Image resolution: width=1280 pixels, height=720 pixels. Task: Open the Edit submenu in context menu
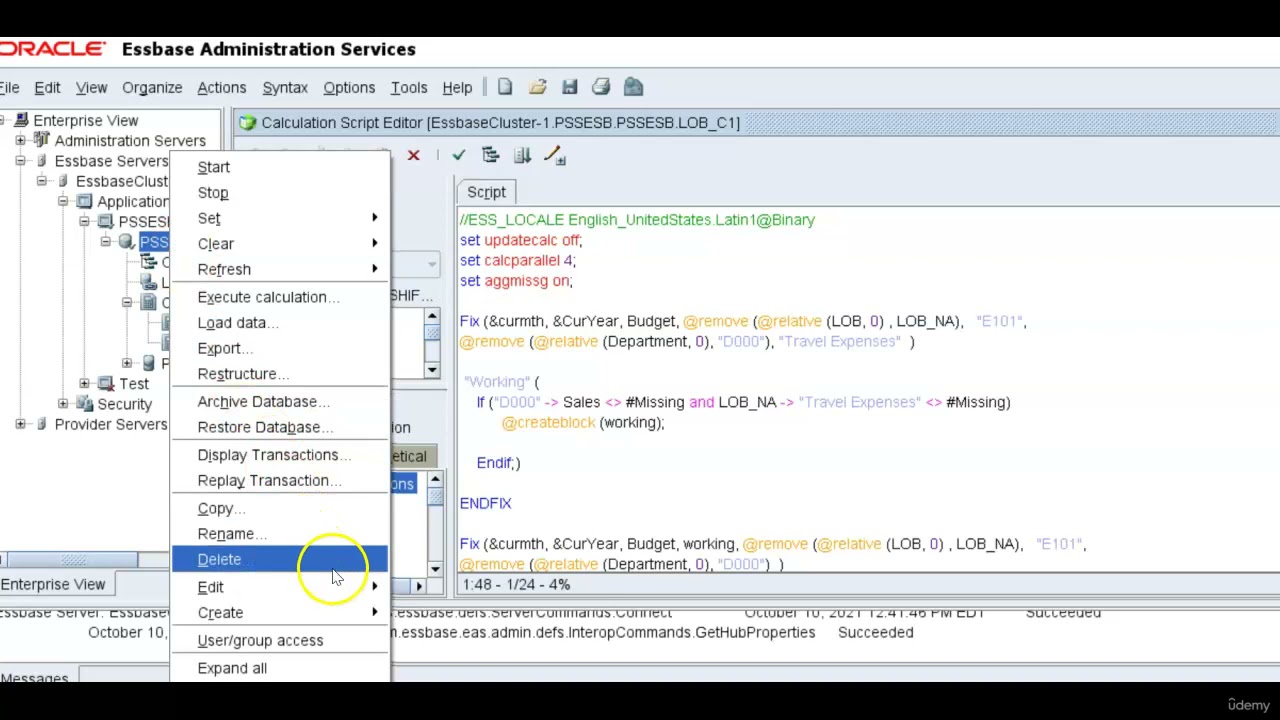click(x=279, y=587)
